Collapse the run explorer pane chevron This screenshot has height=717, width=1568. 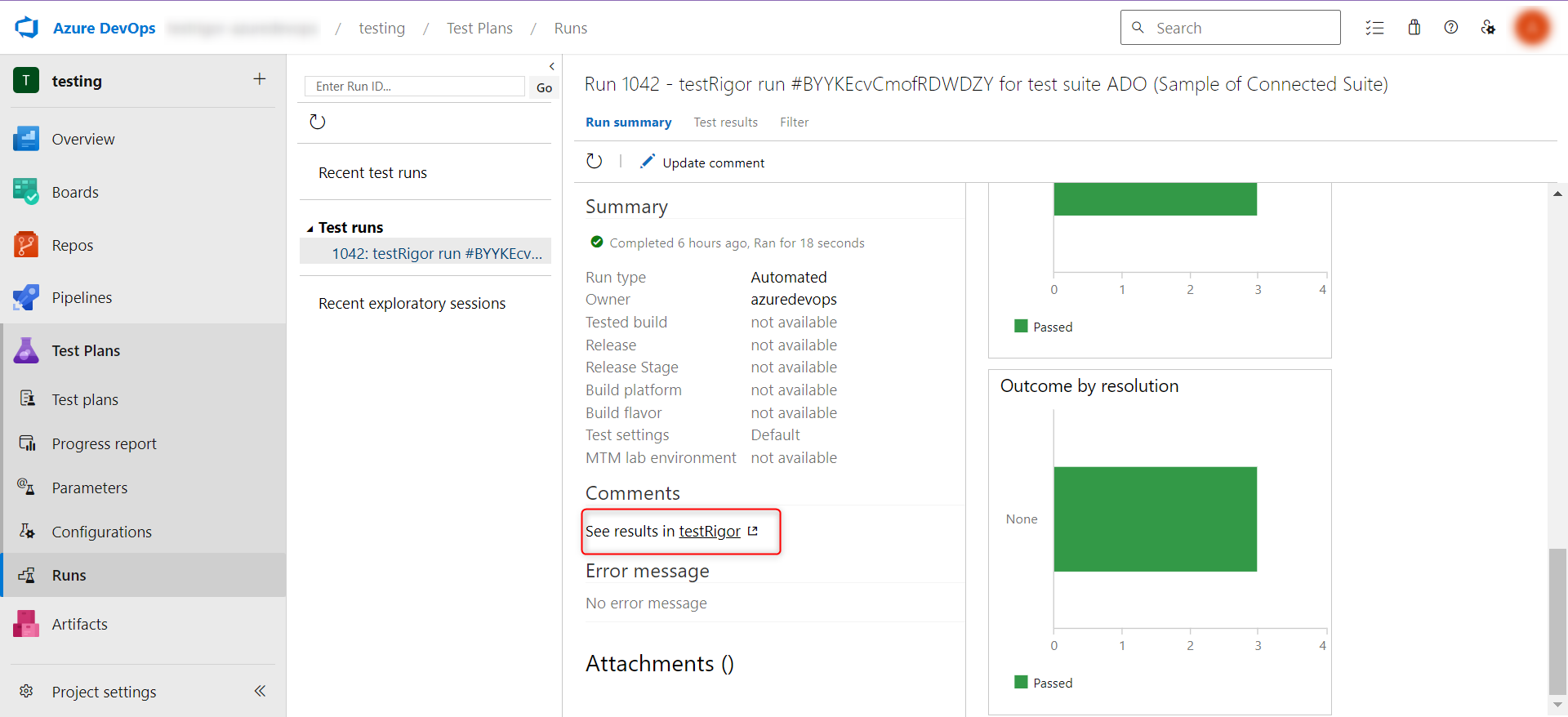click(552, 66)
